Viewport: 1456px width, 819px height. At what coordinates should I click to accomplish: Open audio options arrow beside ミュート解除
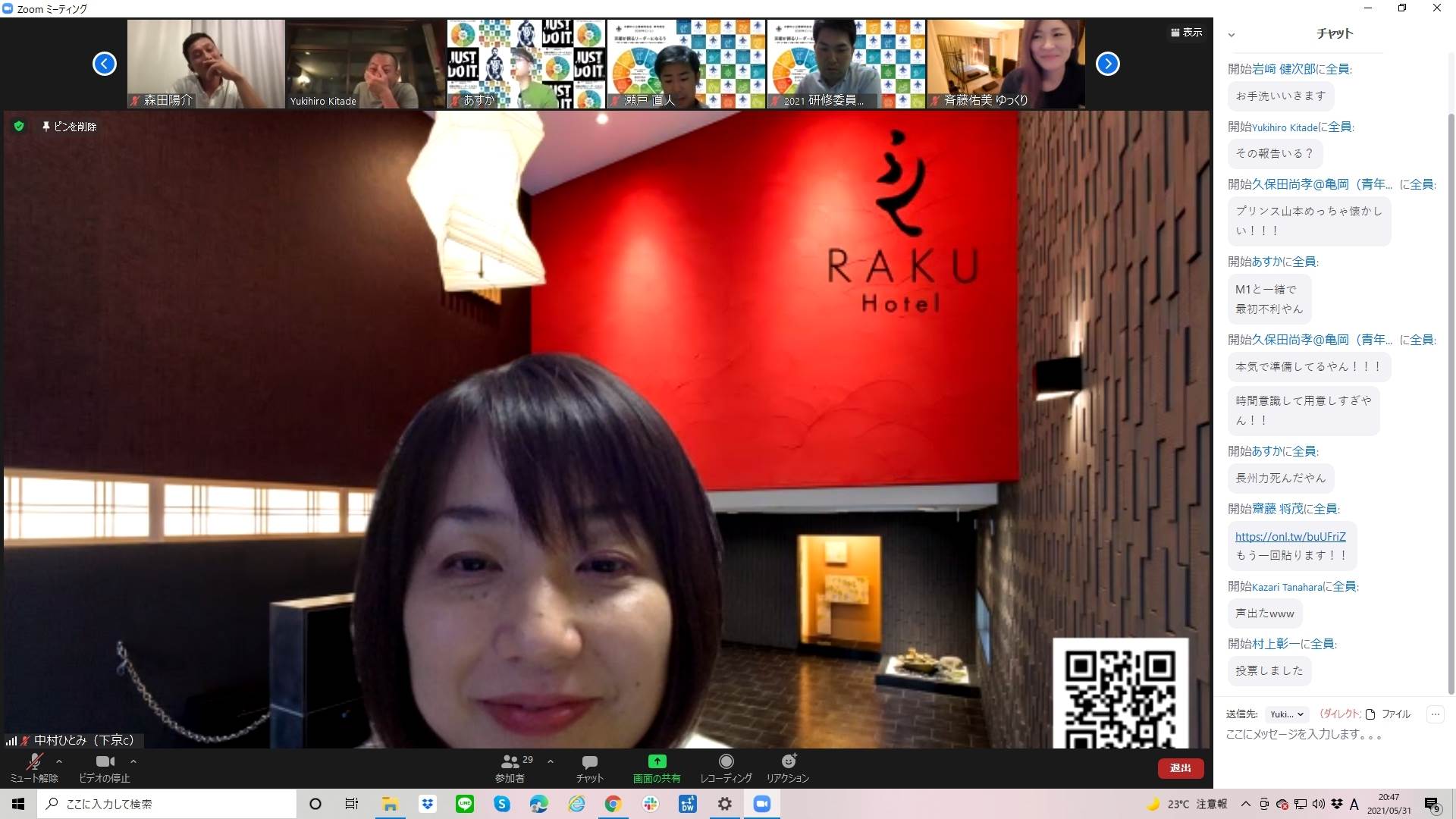[x=59, y=761]
